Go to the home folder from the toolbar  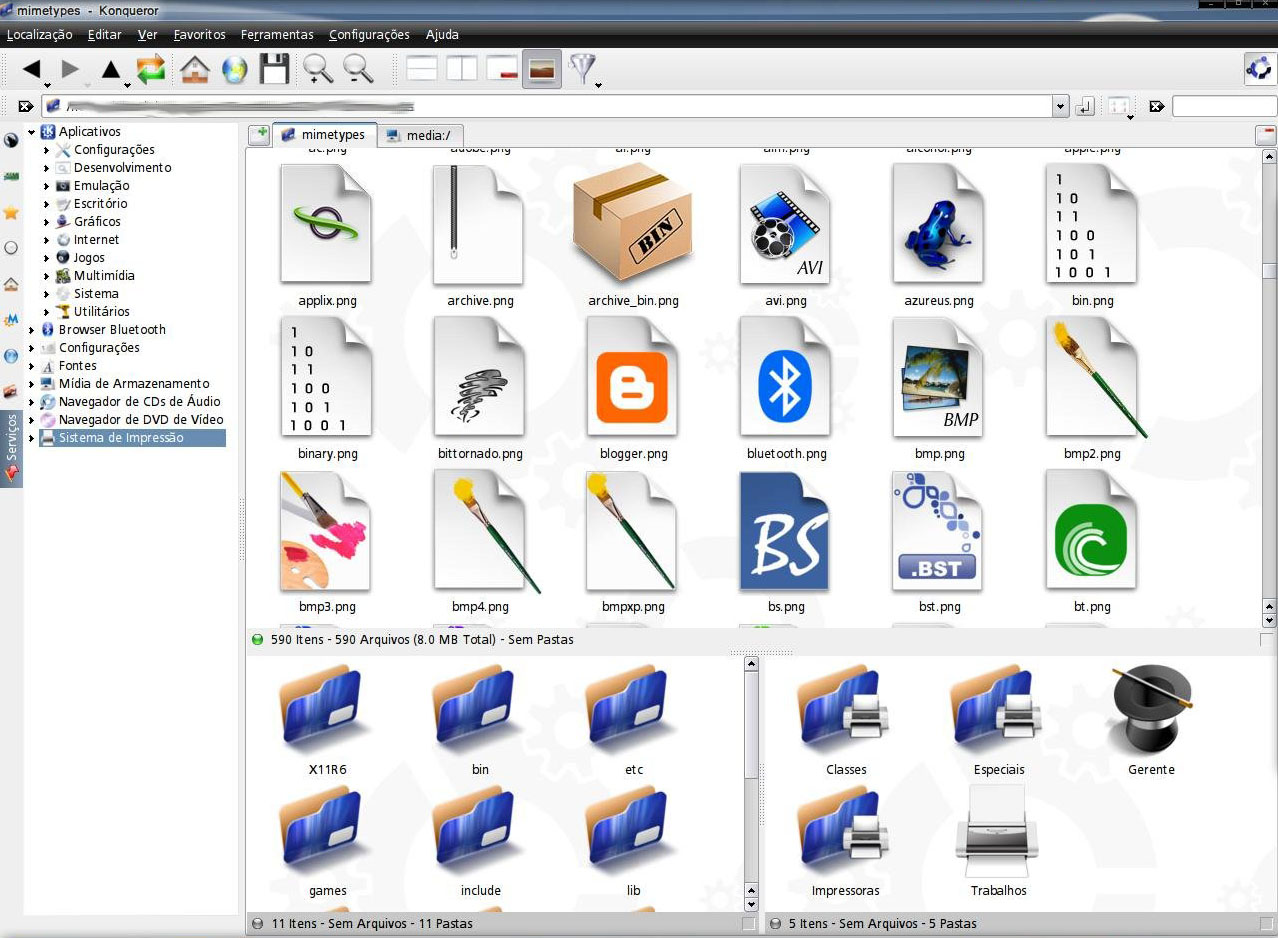pyautogui.click(x=194, y=69)
